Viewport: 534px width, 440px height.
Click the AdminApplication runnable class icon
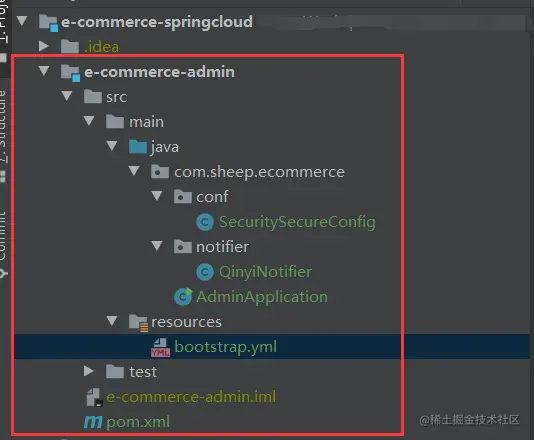pos(183,297)
